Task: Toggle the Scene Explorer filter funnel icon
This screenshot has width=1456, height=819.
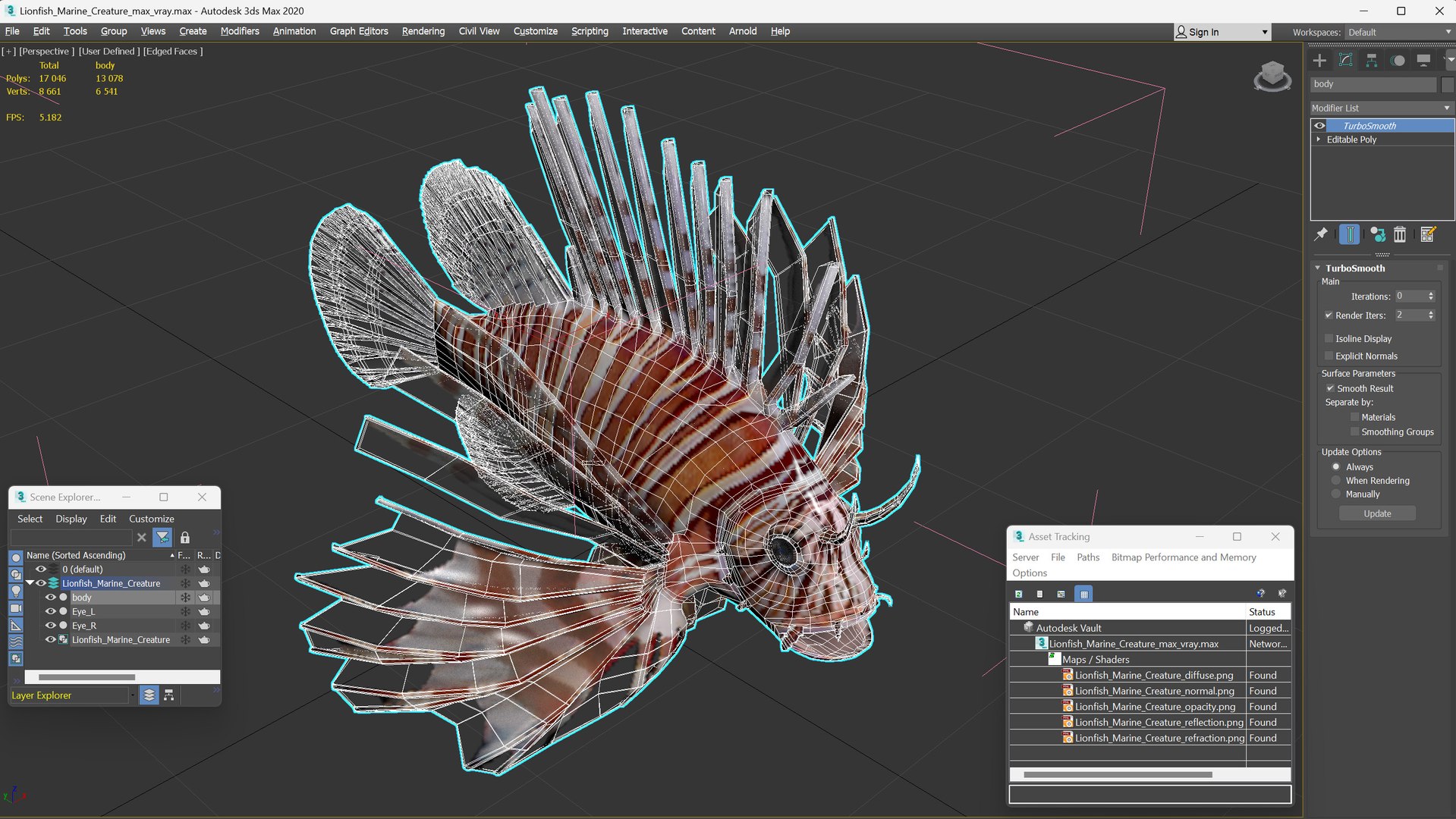Action: pos(162,538)
